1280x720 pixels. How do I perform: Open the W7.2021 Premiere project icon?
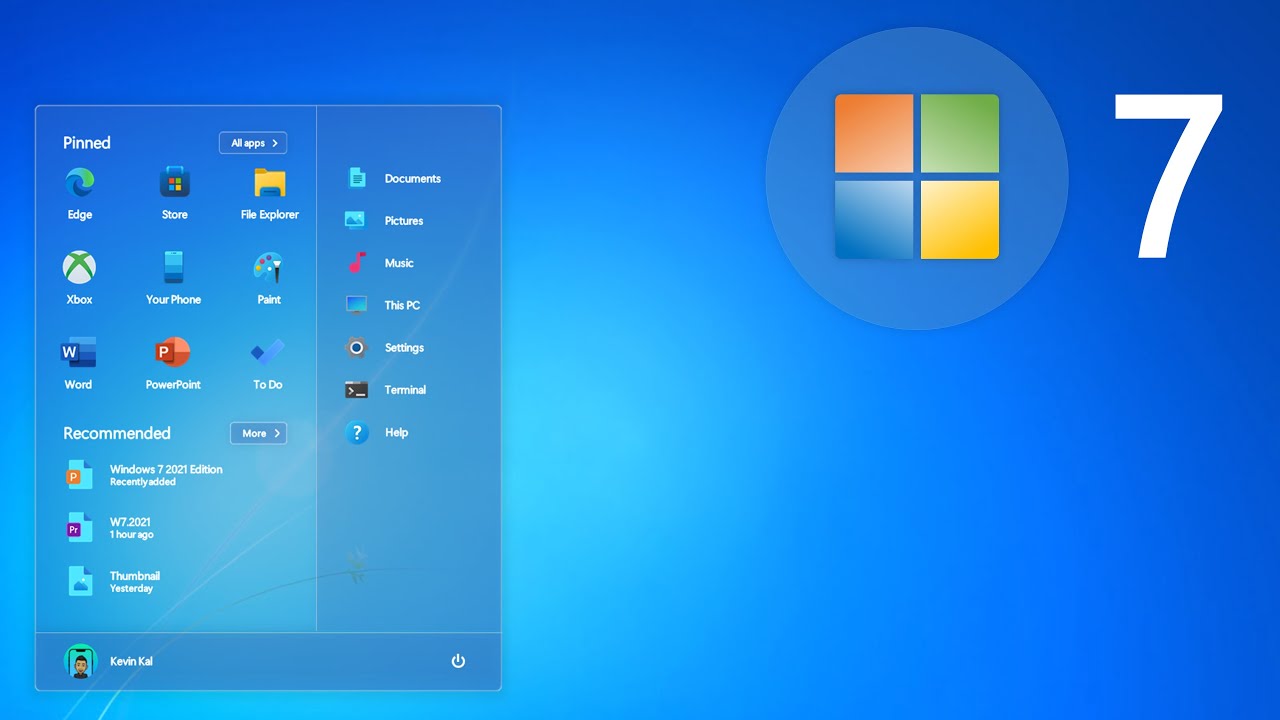point(79,528)
